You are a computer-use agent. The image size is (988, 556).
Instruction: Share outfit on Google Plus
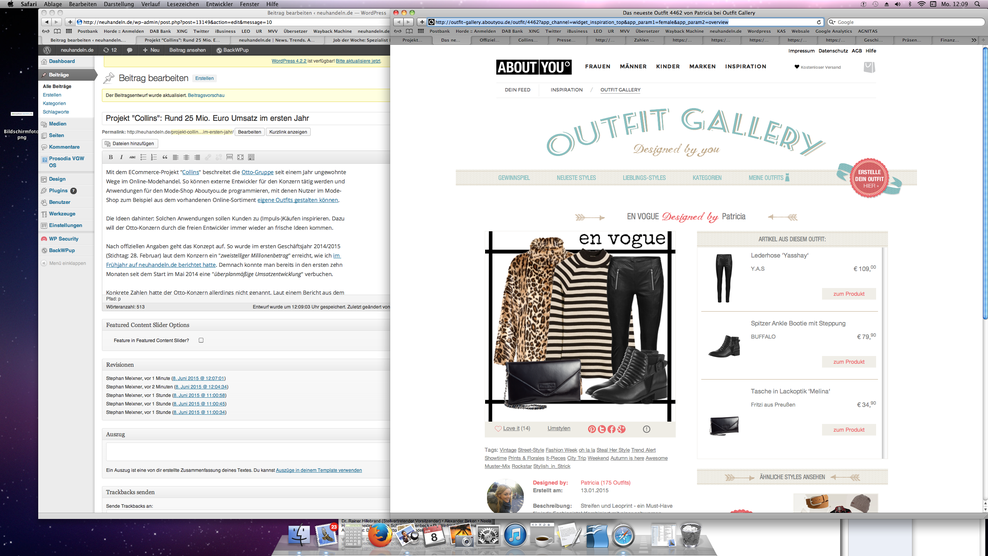(x=621, y=429)
